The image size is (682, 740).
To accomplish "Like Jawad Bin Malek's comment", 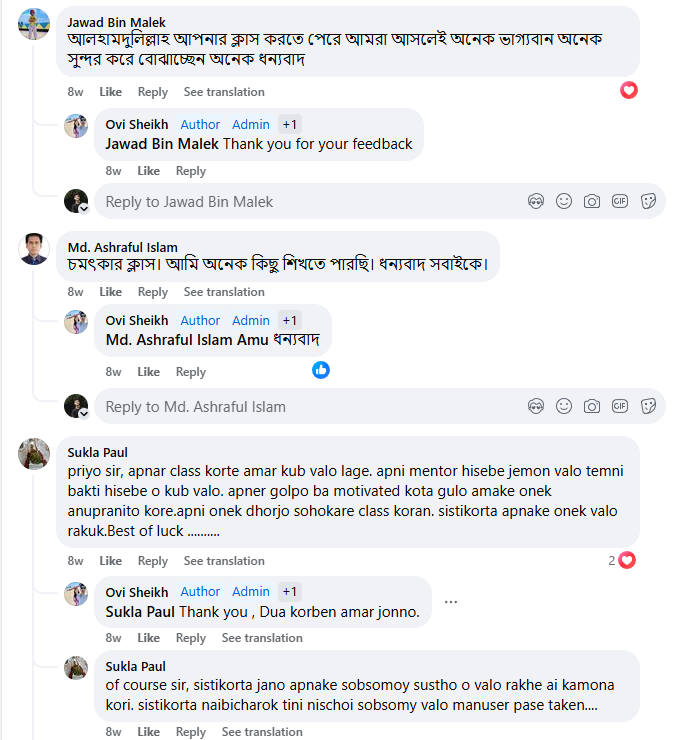I will coord(110,92).
